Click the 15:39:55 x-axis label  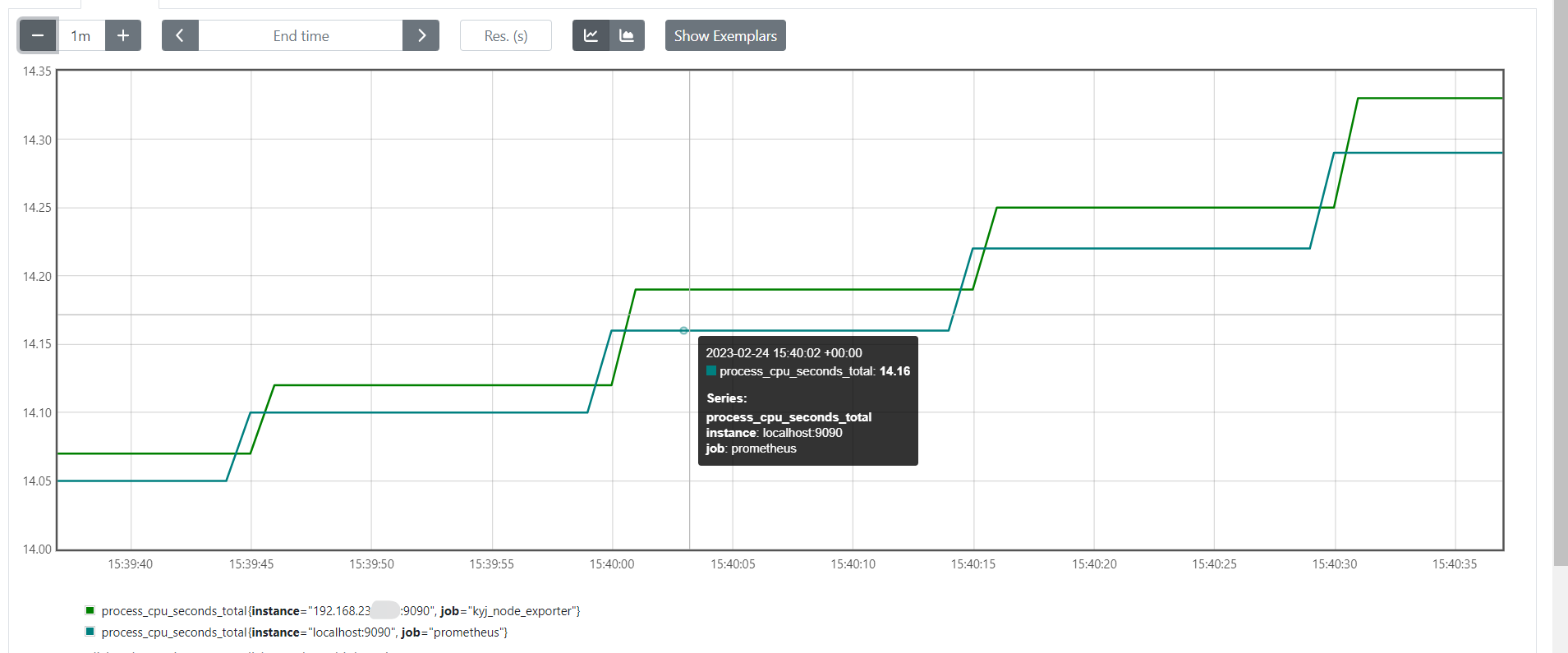492,564
